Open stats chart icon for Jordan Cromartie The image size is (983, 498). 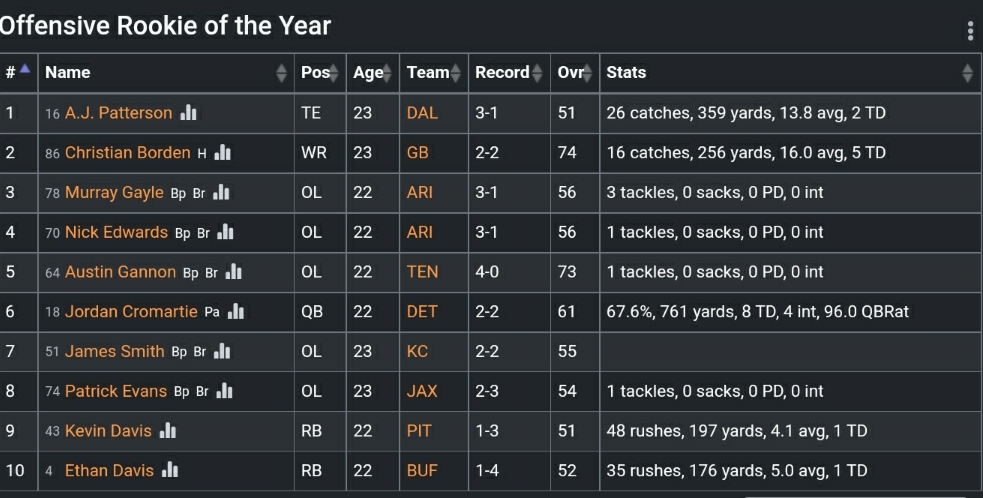236,312
